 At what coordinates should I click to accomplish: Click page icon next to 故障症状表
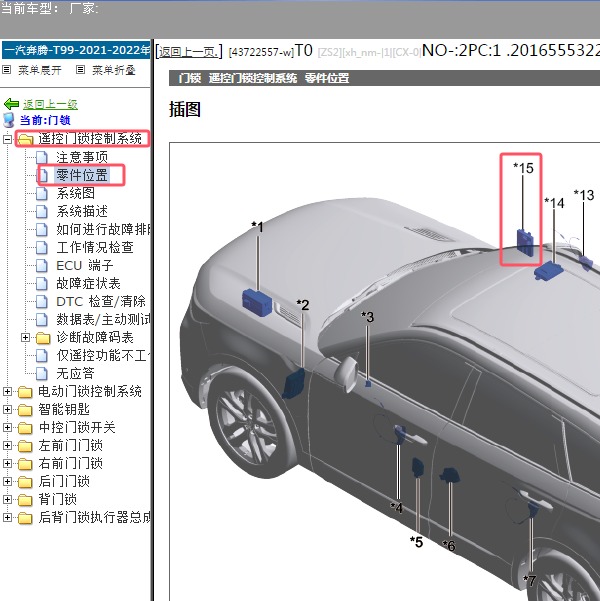(42, 283)
